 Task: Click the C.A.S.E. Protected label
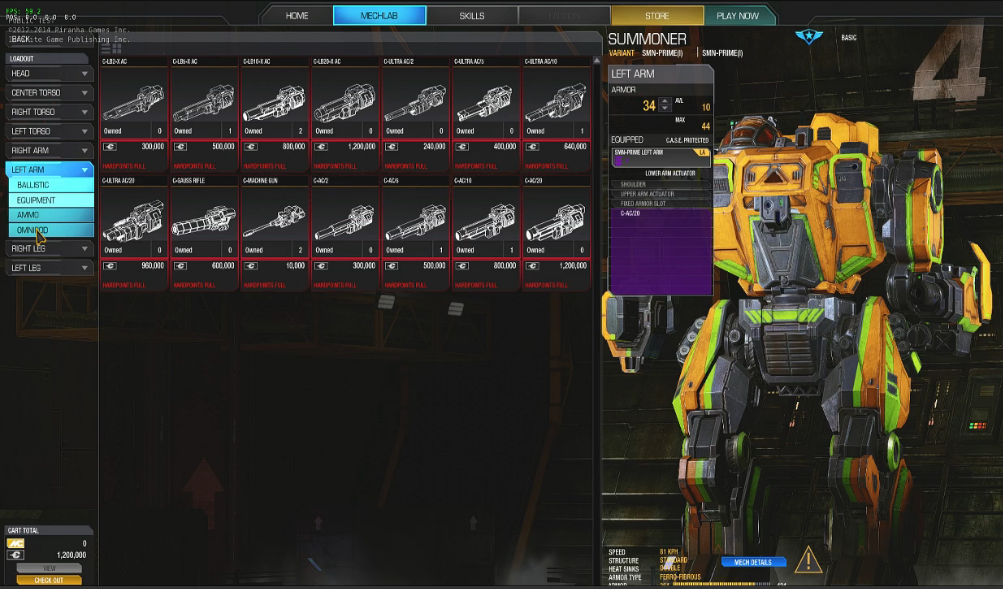click(x=687, y=140)
